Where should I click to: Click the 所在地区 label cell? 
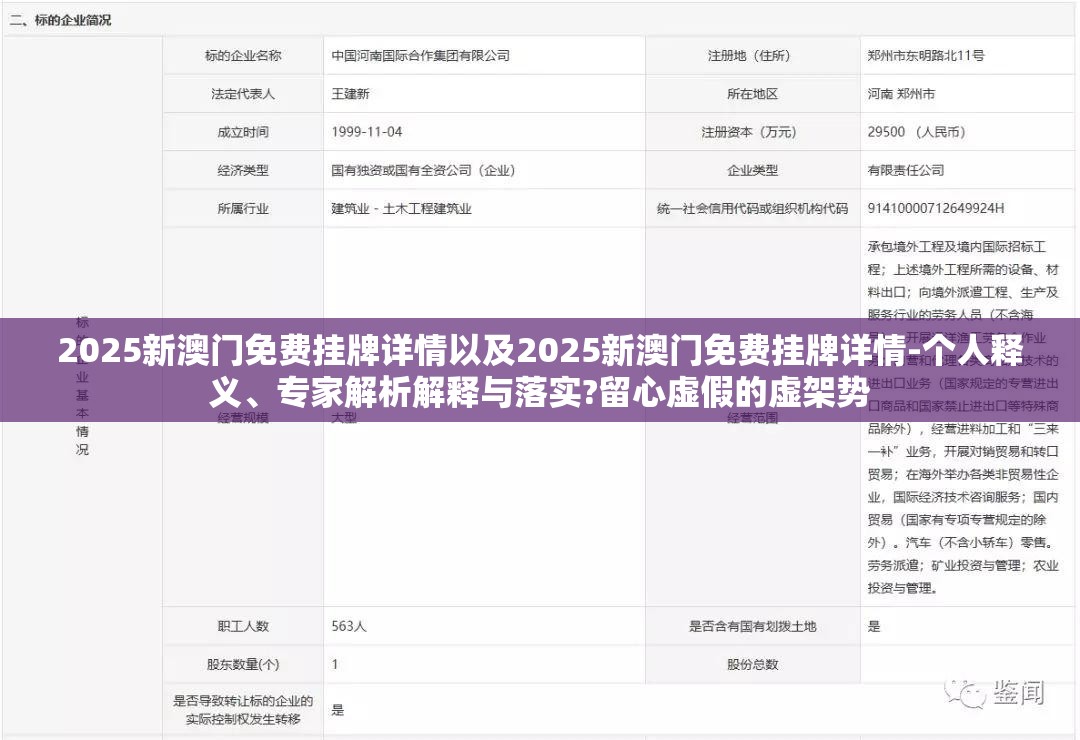pyautogui.click(x=752, y=94)
